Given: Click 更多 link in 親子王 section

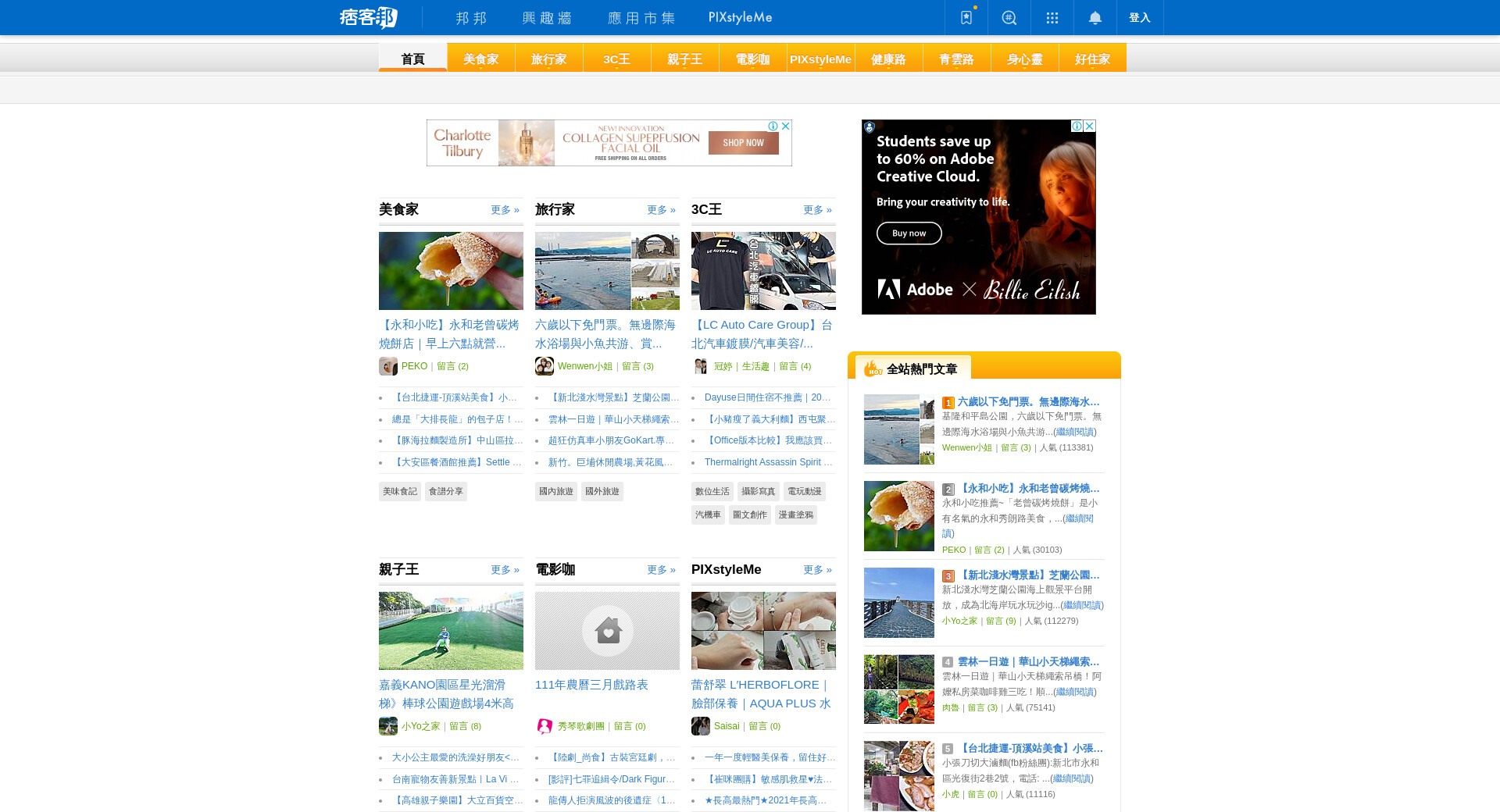Looking at the screenshot, I should [x=505, y=570].
